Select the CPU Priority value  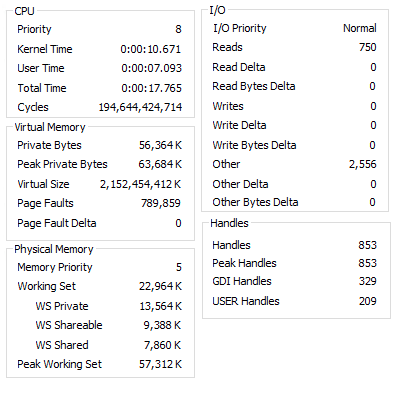(x=178, y=29)
